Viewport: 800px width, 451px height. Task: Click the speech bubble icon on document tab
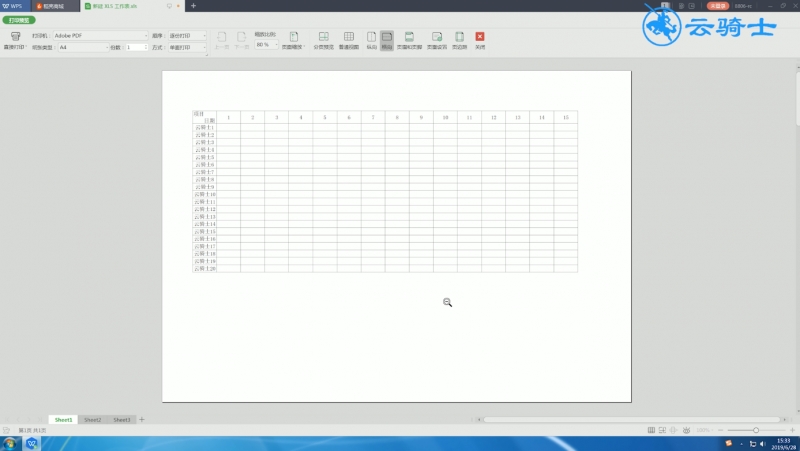pyautogui.click(x=169, y=6)
